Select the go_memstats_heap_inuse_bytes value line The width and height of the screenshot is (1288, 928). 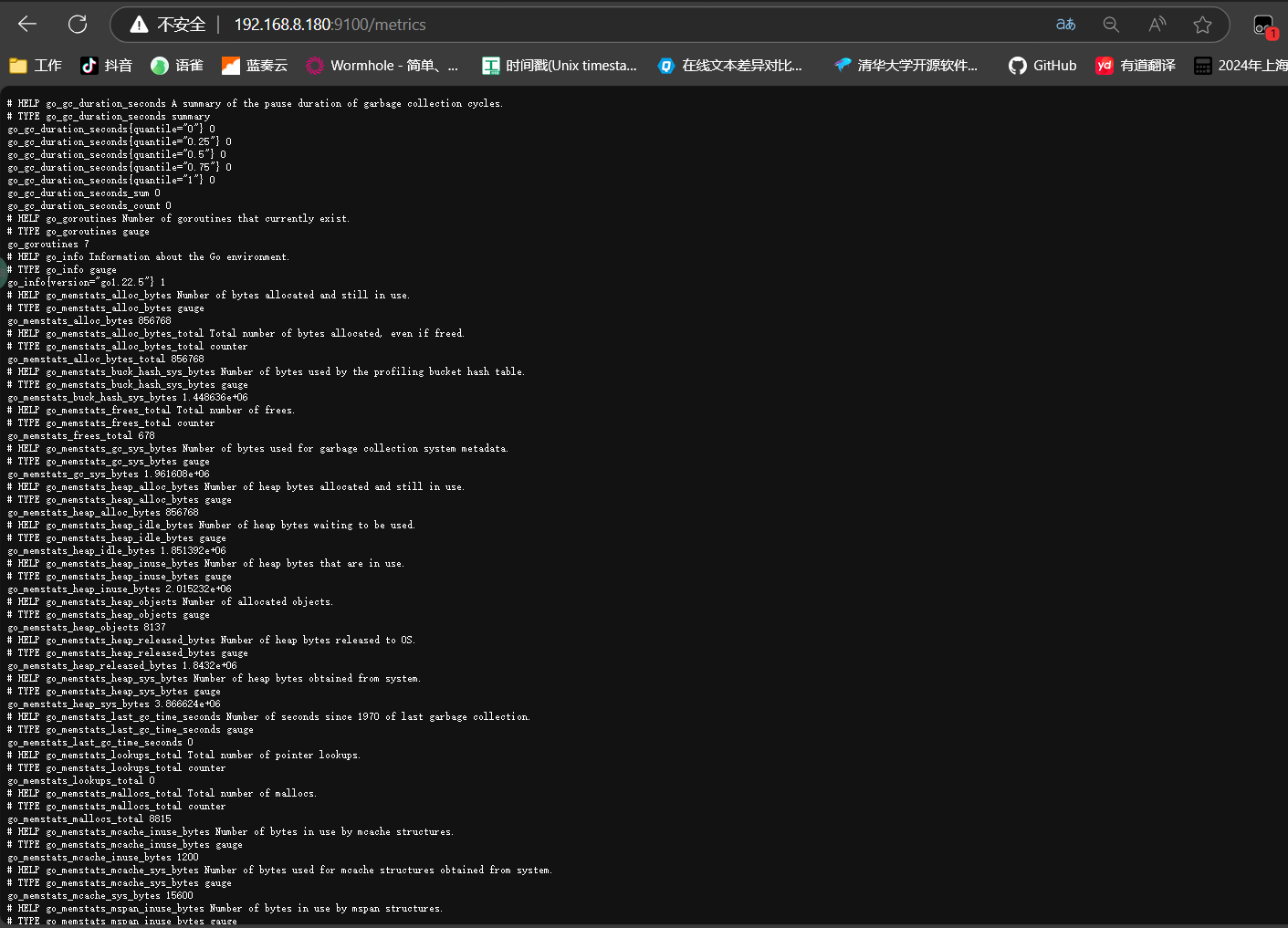tap(120, 589)
